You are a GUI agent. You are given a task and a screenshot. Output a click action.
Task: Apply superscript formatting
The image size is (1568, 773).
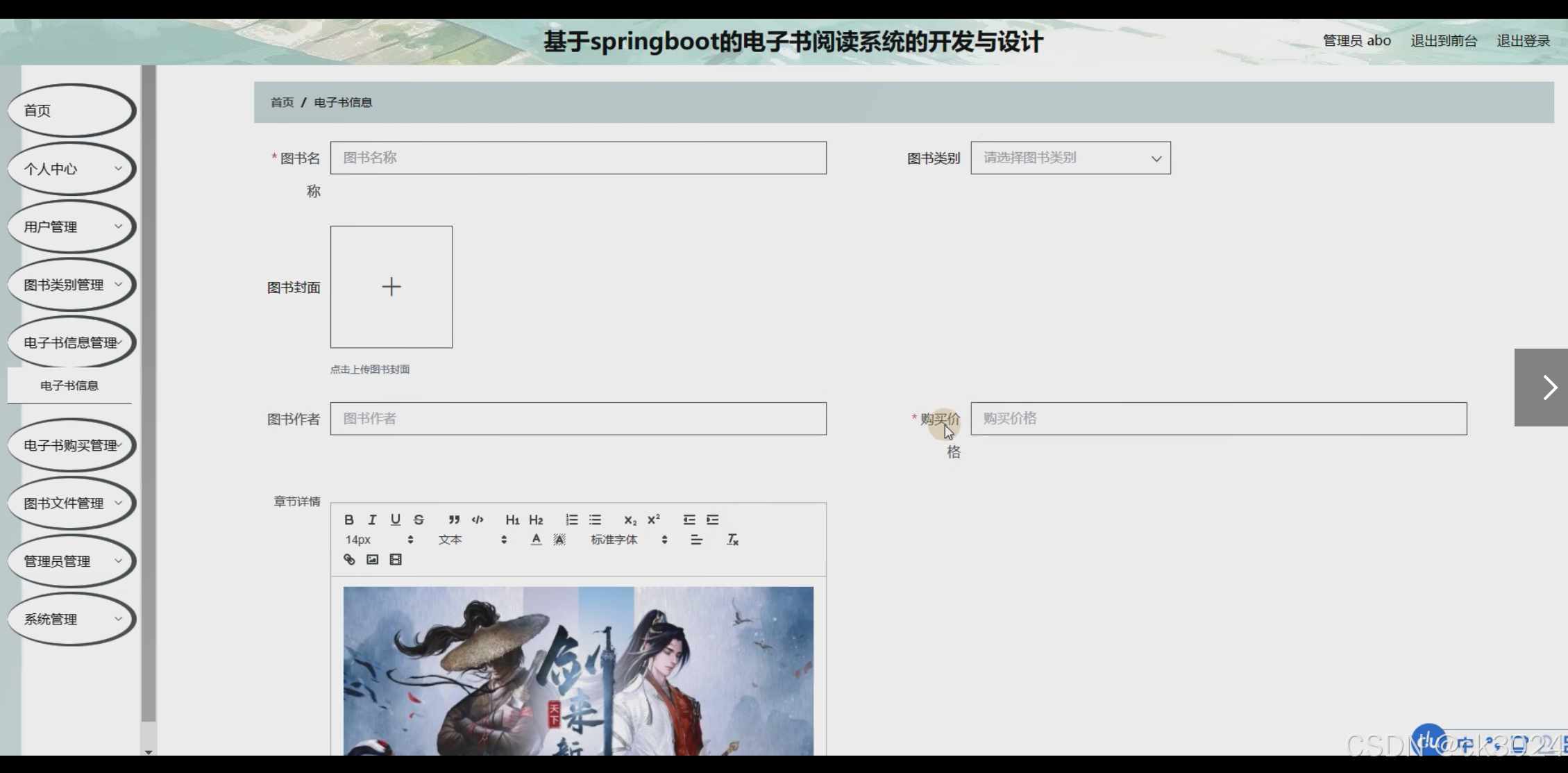click(x=653, y=520)
